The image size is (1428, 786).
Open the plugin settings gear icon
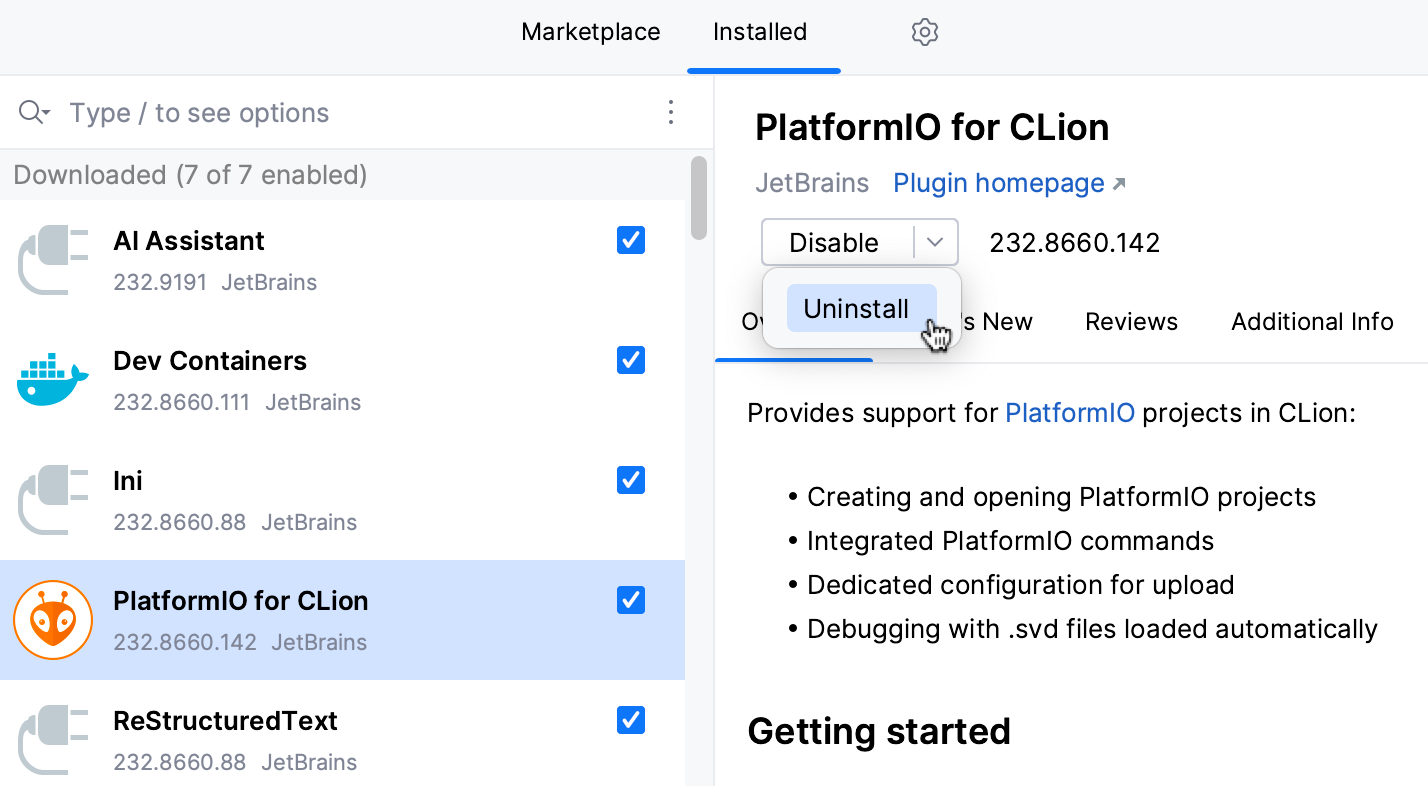pos(925,32)
